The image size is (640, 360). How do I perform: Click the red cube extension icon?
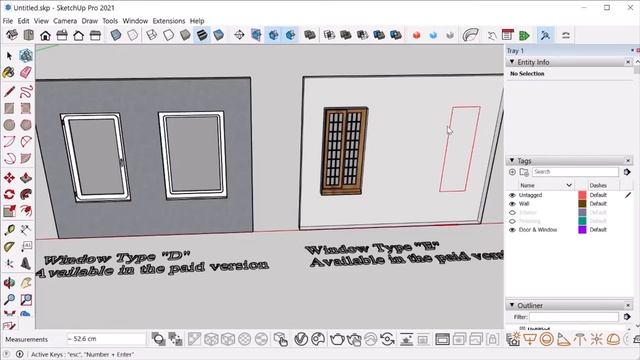click(x=416, y=35)
